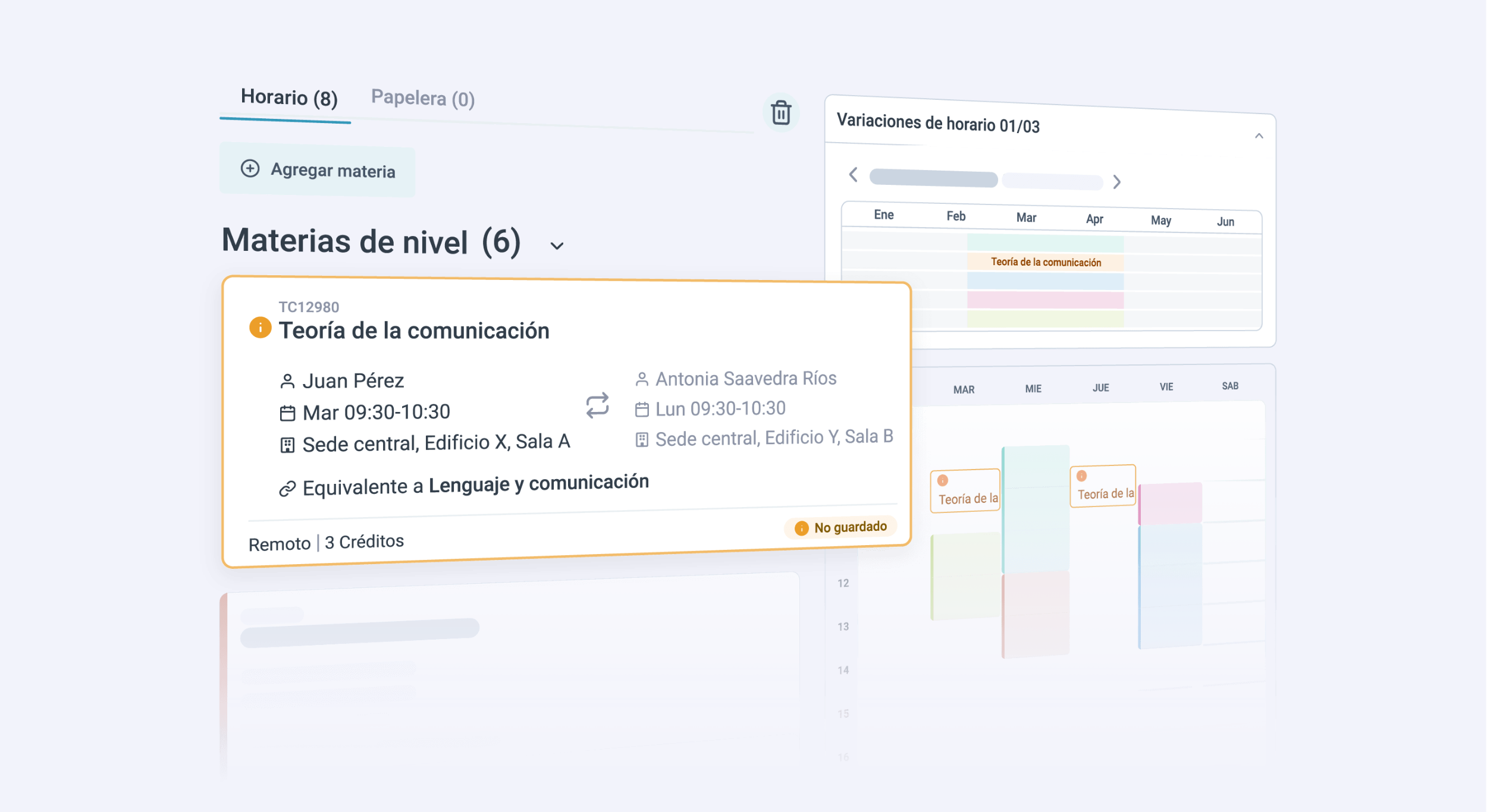Collapse the Variaciones de horario panel

pyautogui.click(x=1259, y=136)
